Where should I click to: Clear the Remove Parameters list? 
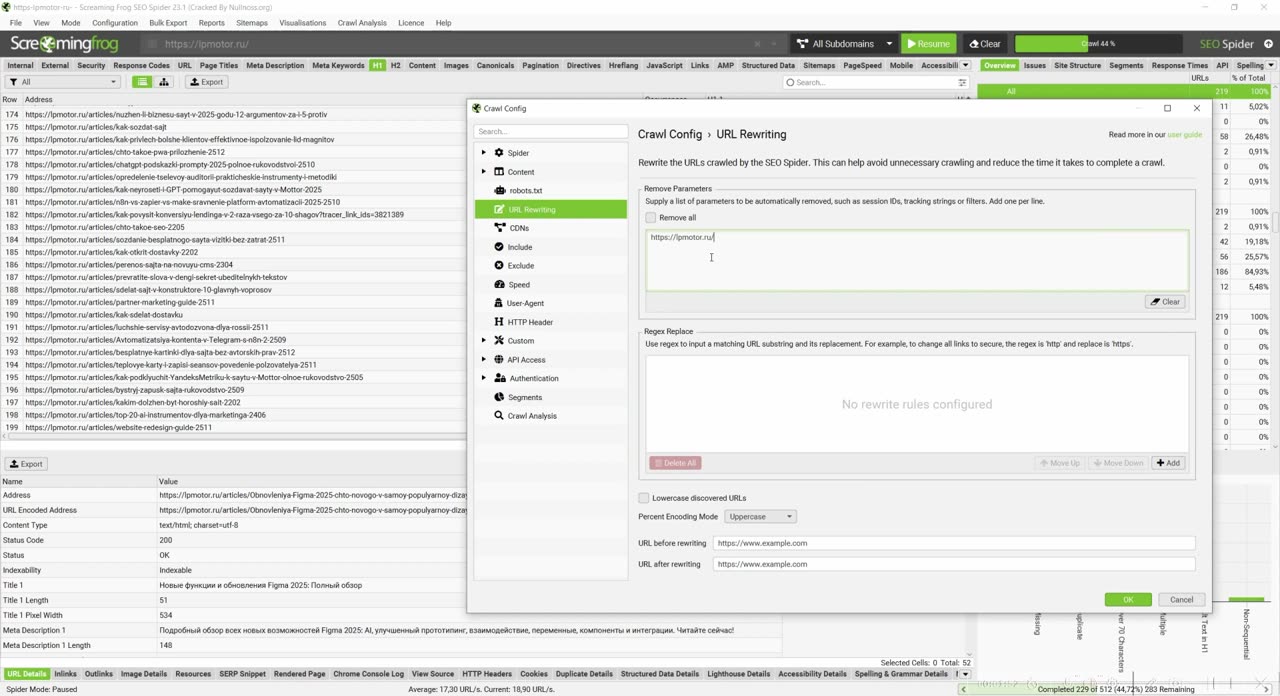click(x=1165, y=302)
